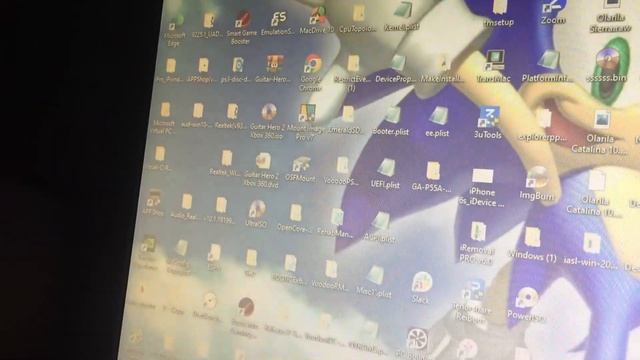
Task: Select the Booter.plist file
Action: 391,122
